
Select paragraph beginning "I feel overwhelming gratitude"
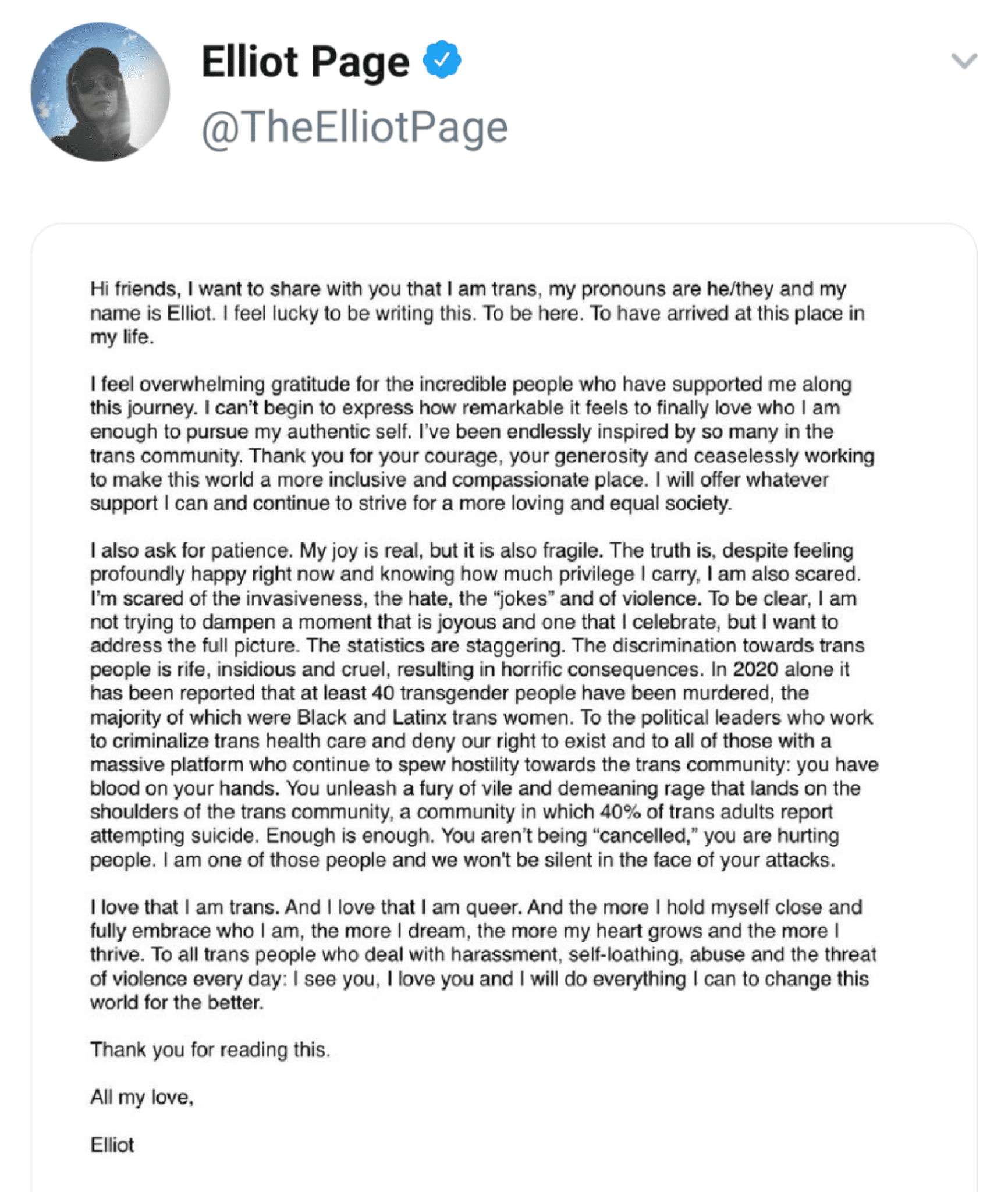(482, 444)
